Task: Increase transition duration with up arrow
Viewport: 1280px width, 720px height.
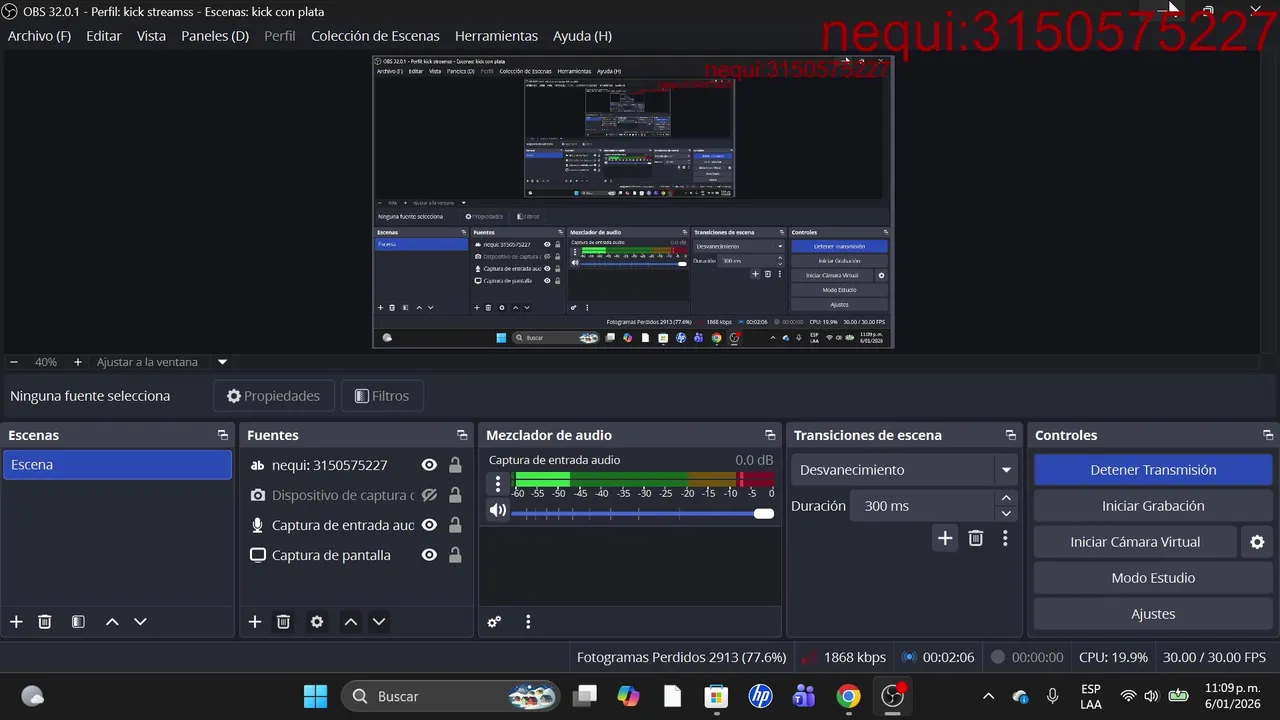Action: tap(1006, 498)
